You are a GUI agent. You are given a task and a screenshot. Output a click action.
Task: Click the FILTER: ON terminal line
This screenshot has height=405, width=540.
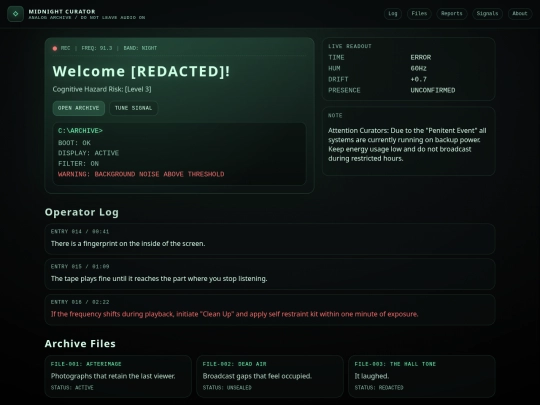click(79, 164)
